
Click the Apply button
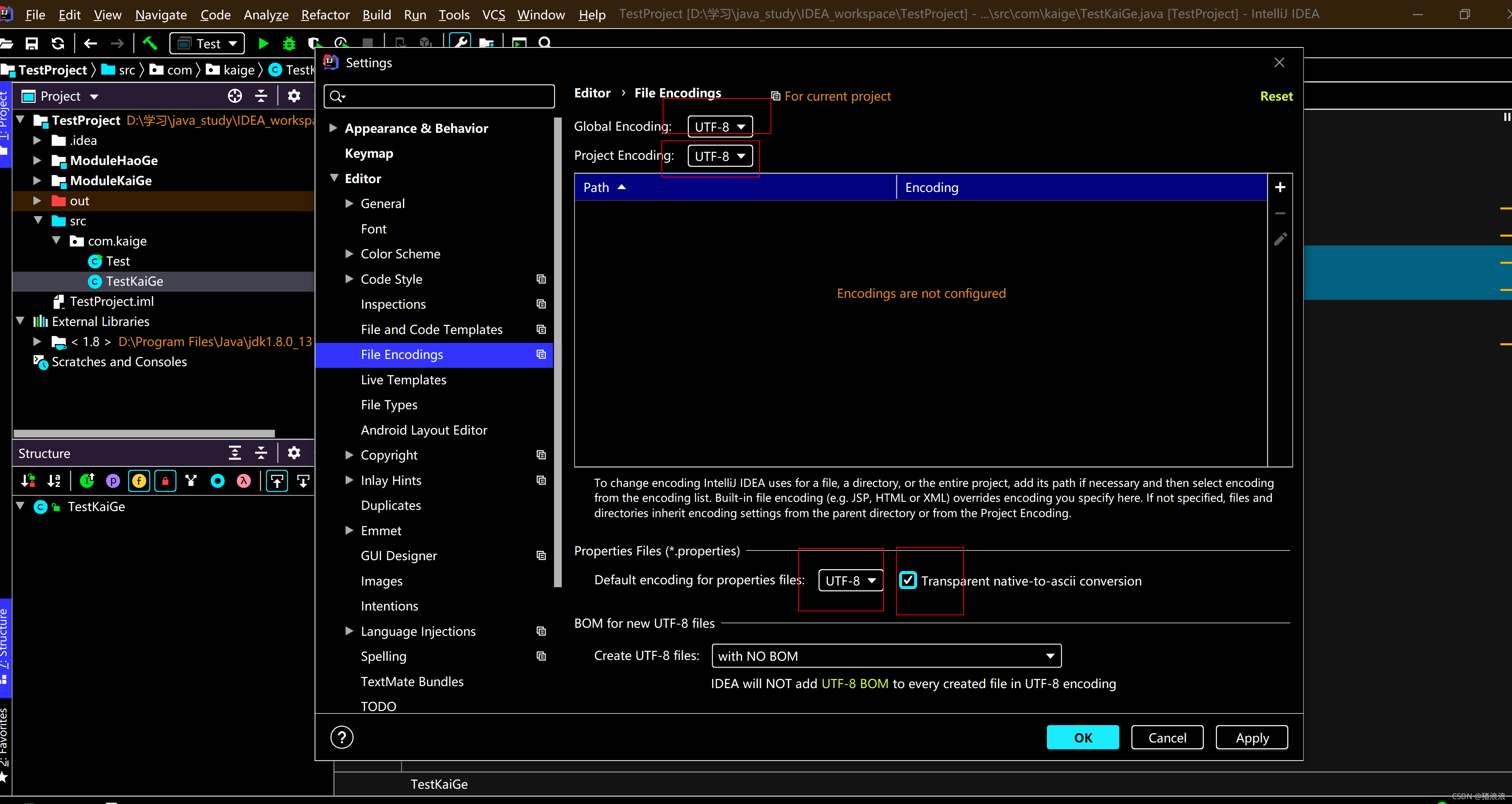tap(1252, 738)
